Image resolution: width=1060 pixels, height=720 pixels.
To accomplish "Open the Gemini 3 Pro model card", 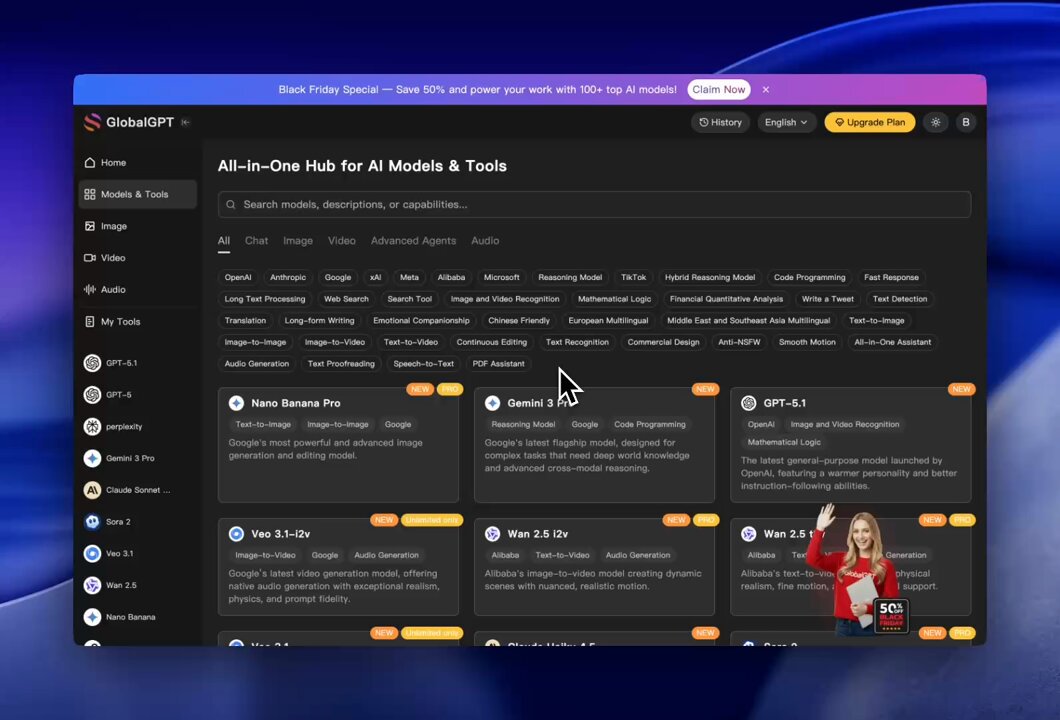I will pos(594,444).
